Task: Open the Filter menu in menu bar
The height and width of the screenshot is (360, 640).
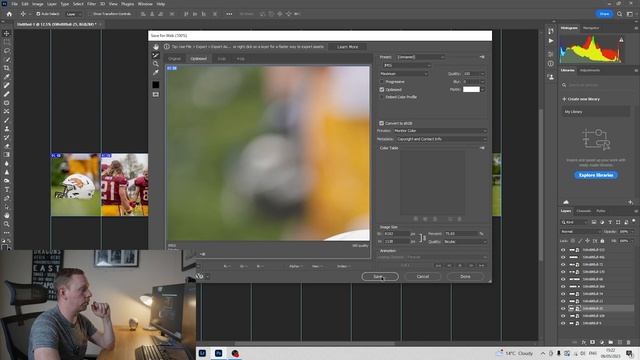Action: tap(91, 4)
